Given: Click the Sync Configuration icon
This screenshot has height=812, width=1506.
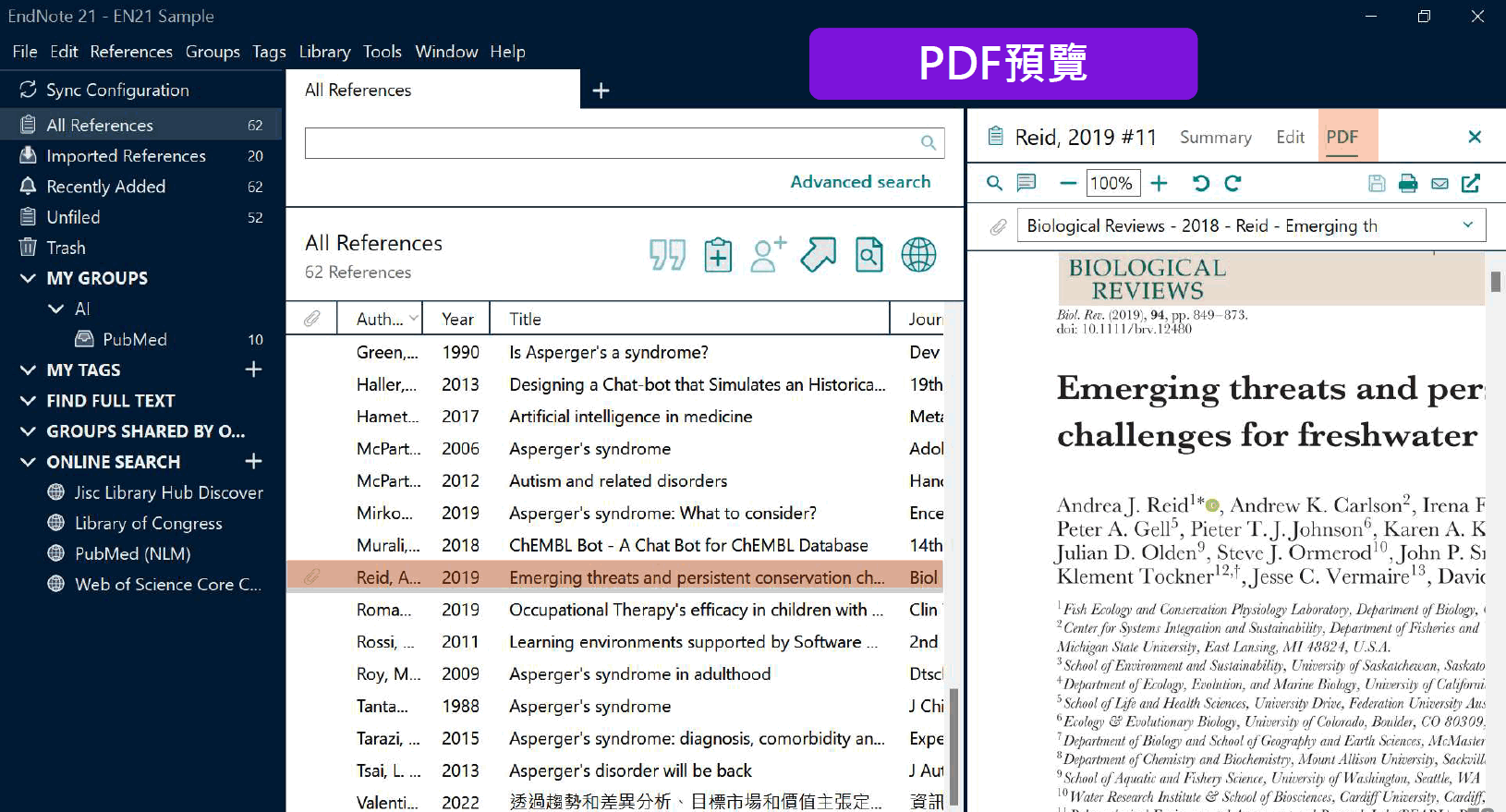Looking at the screenshot, I should coord(28,90).
